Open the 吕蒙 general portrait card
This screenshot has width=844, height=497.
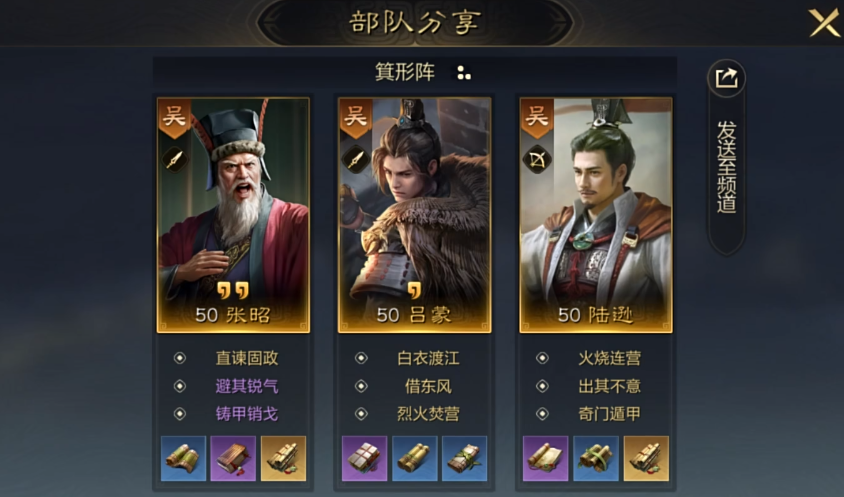[414, 215]
